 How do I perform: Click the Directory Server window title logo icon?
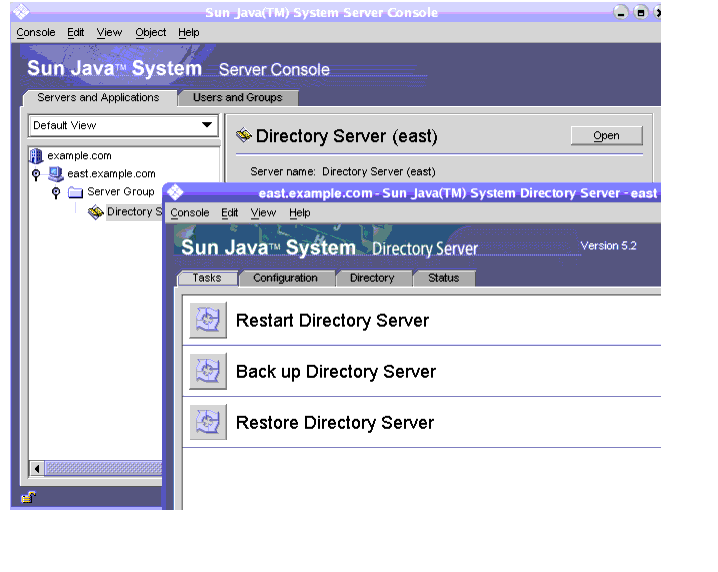[175, 192]
